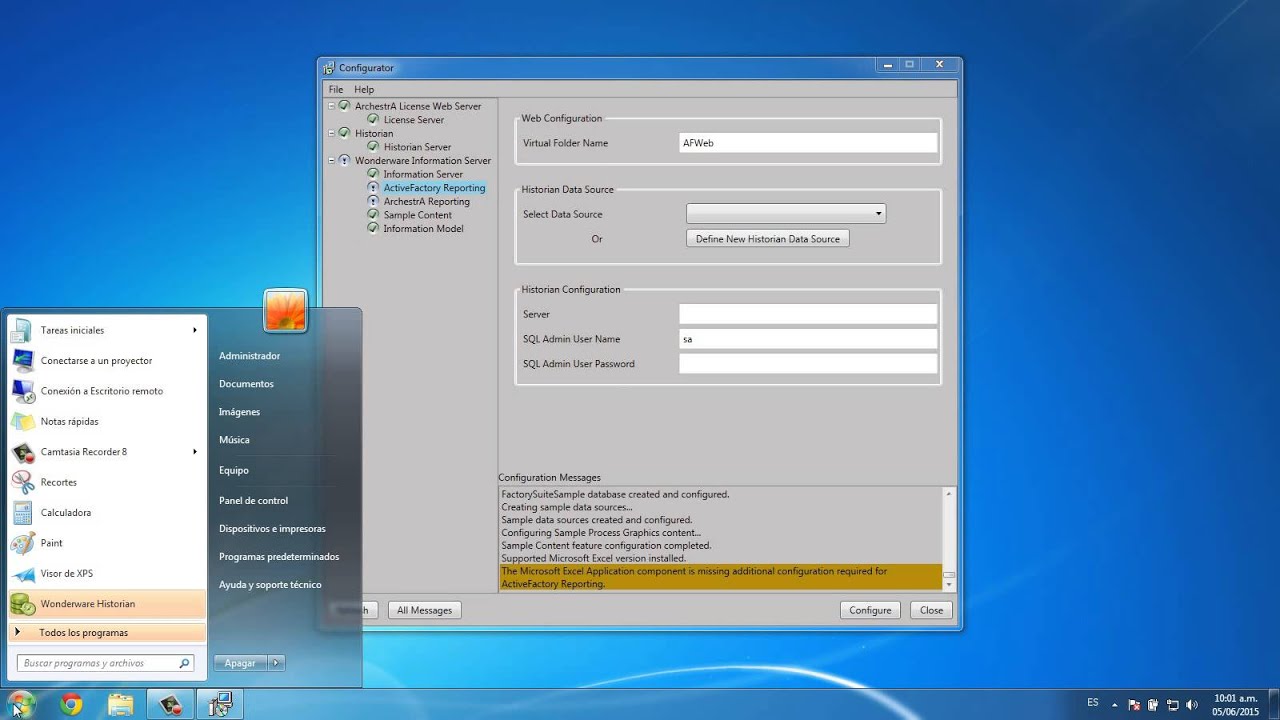Switch to Camtasia Recorder on the taskbar
1280x720 pixels.
click(x=169, y=704)
